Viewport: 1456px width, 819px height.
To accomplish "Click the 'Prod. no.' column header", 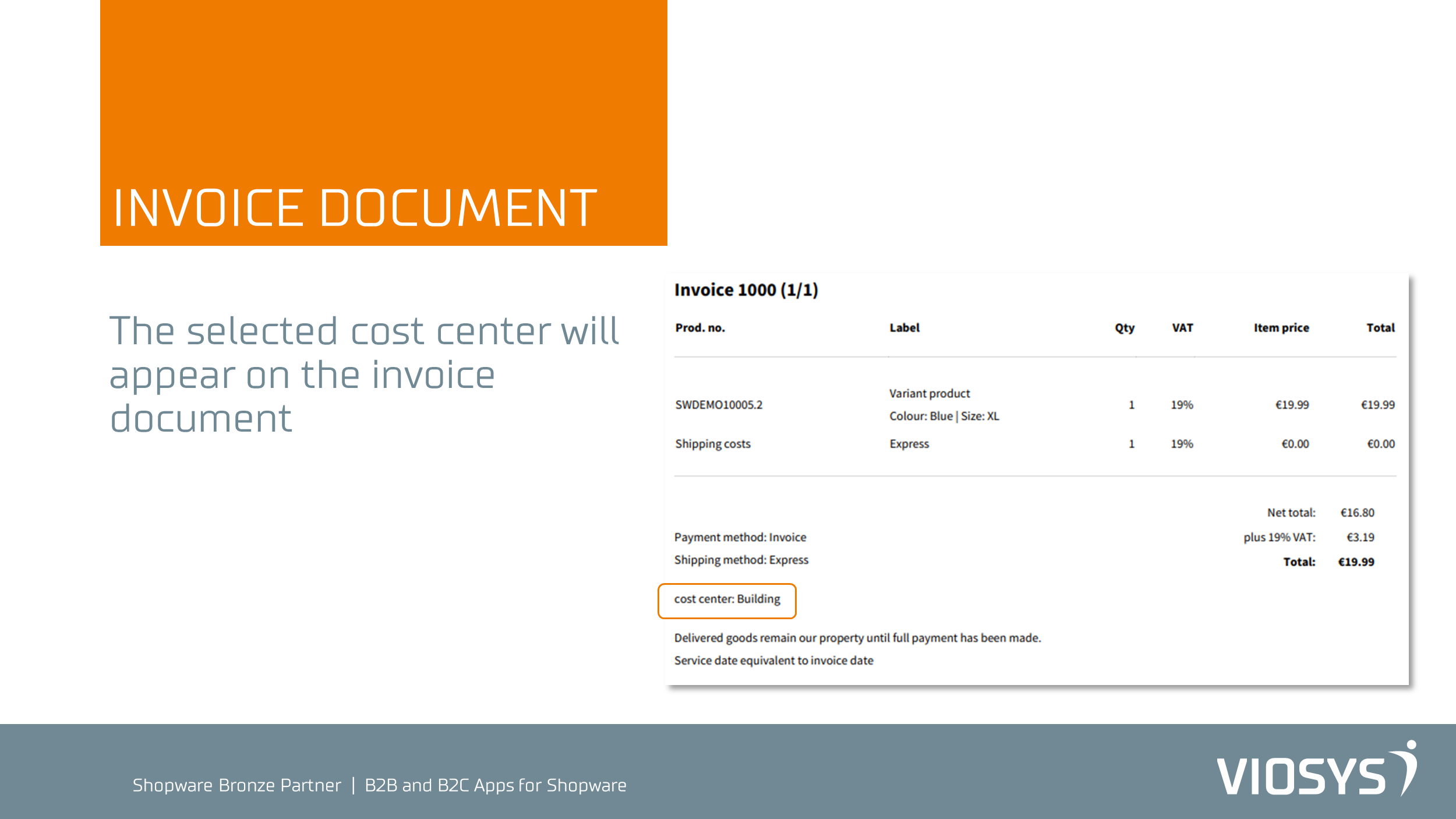I will pyautogui.click(x=700, y=328).
